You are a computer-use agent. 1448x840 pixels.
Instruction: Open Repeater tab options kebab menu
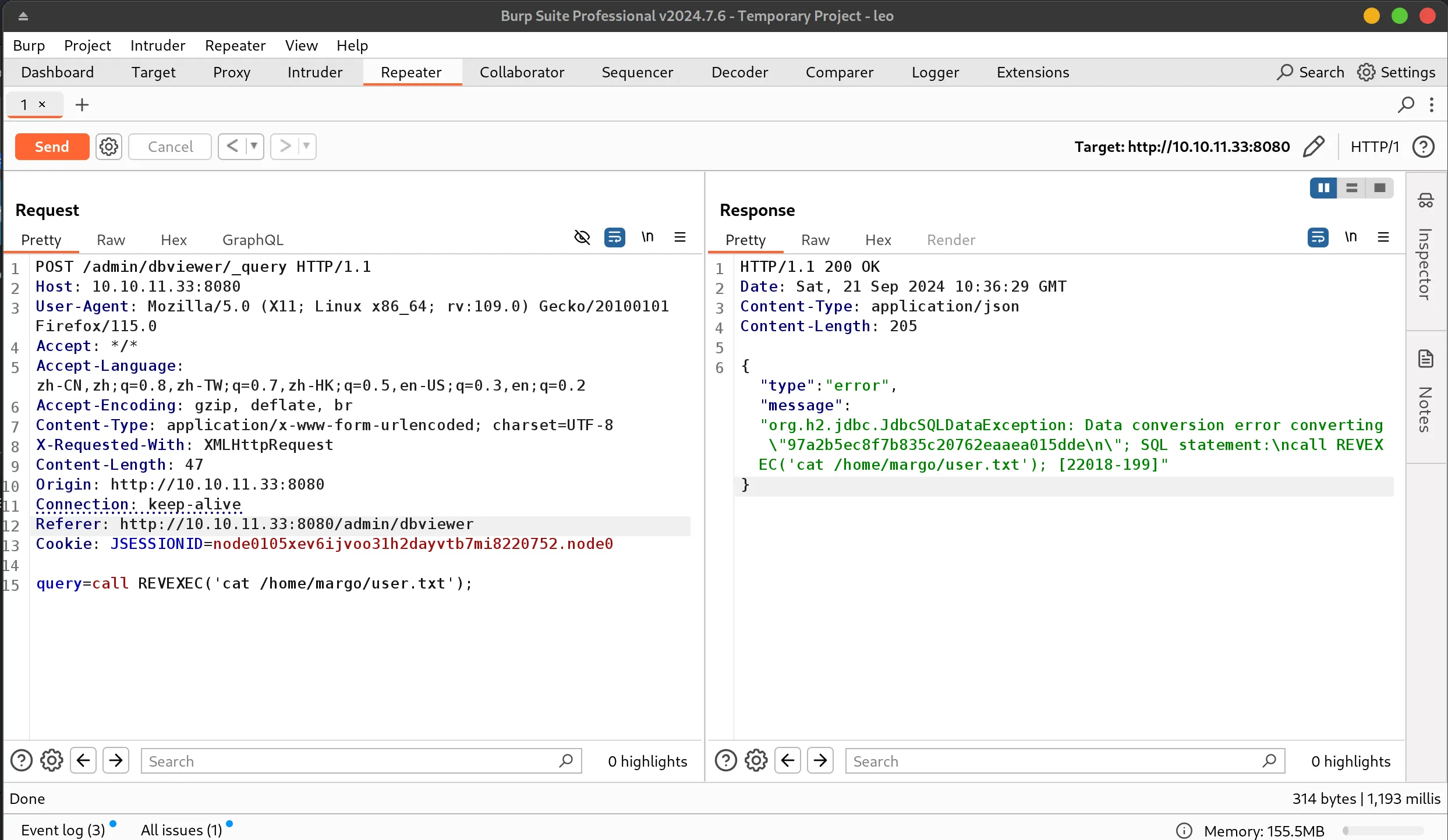click(1432, 105)
